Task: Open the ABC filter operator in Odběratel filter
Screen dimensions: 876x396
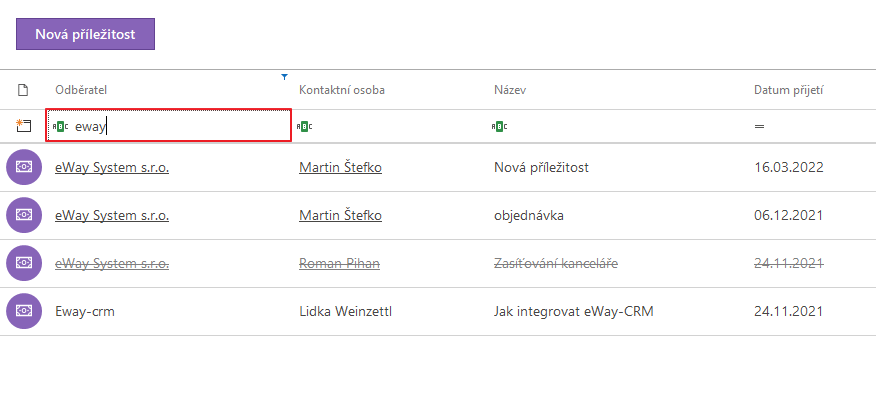Action: coord(60,126)
